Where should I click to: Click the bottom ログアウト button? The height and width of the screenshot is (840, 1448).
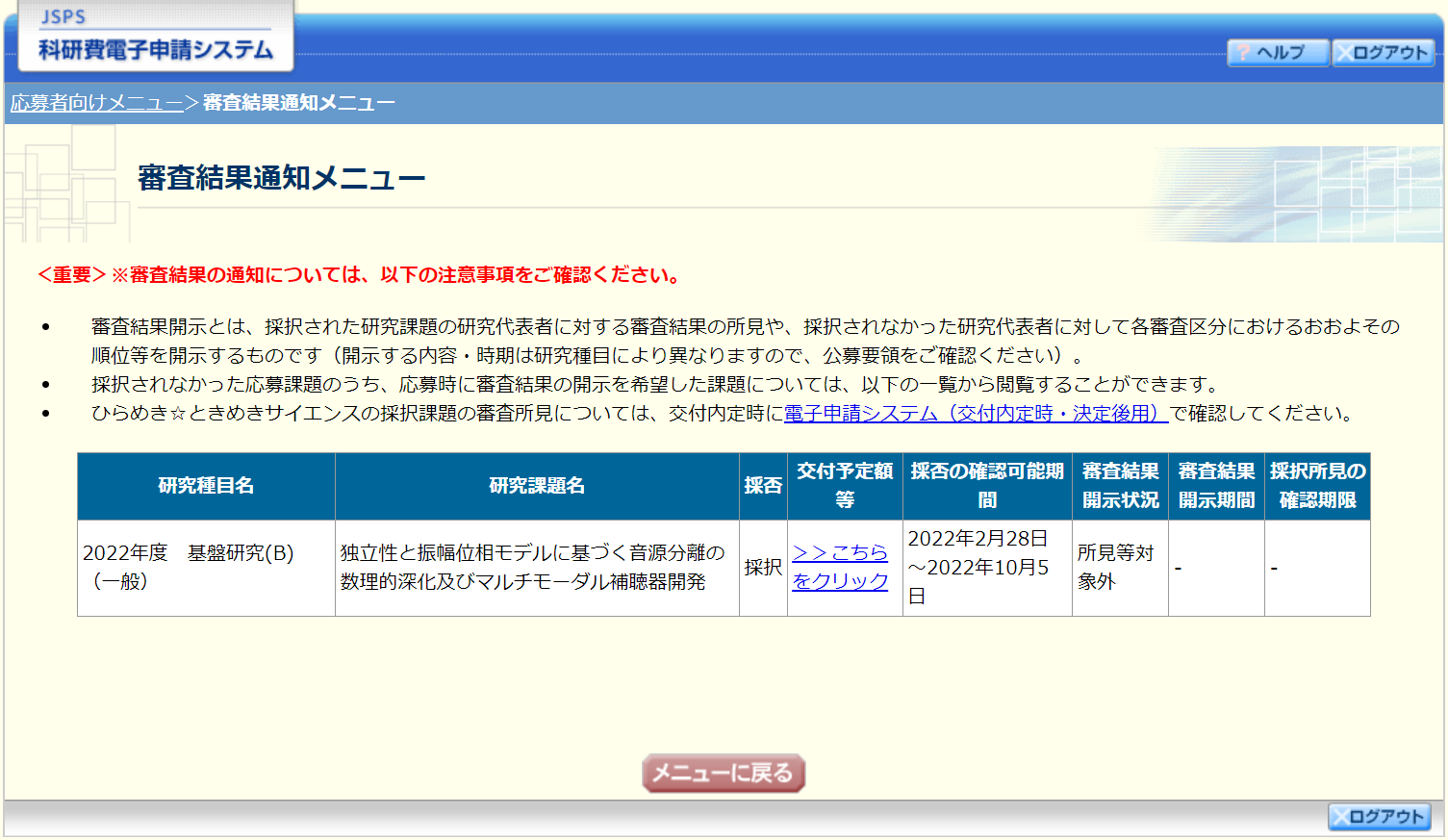(x=1379, y=816)
